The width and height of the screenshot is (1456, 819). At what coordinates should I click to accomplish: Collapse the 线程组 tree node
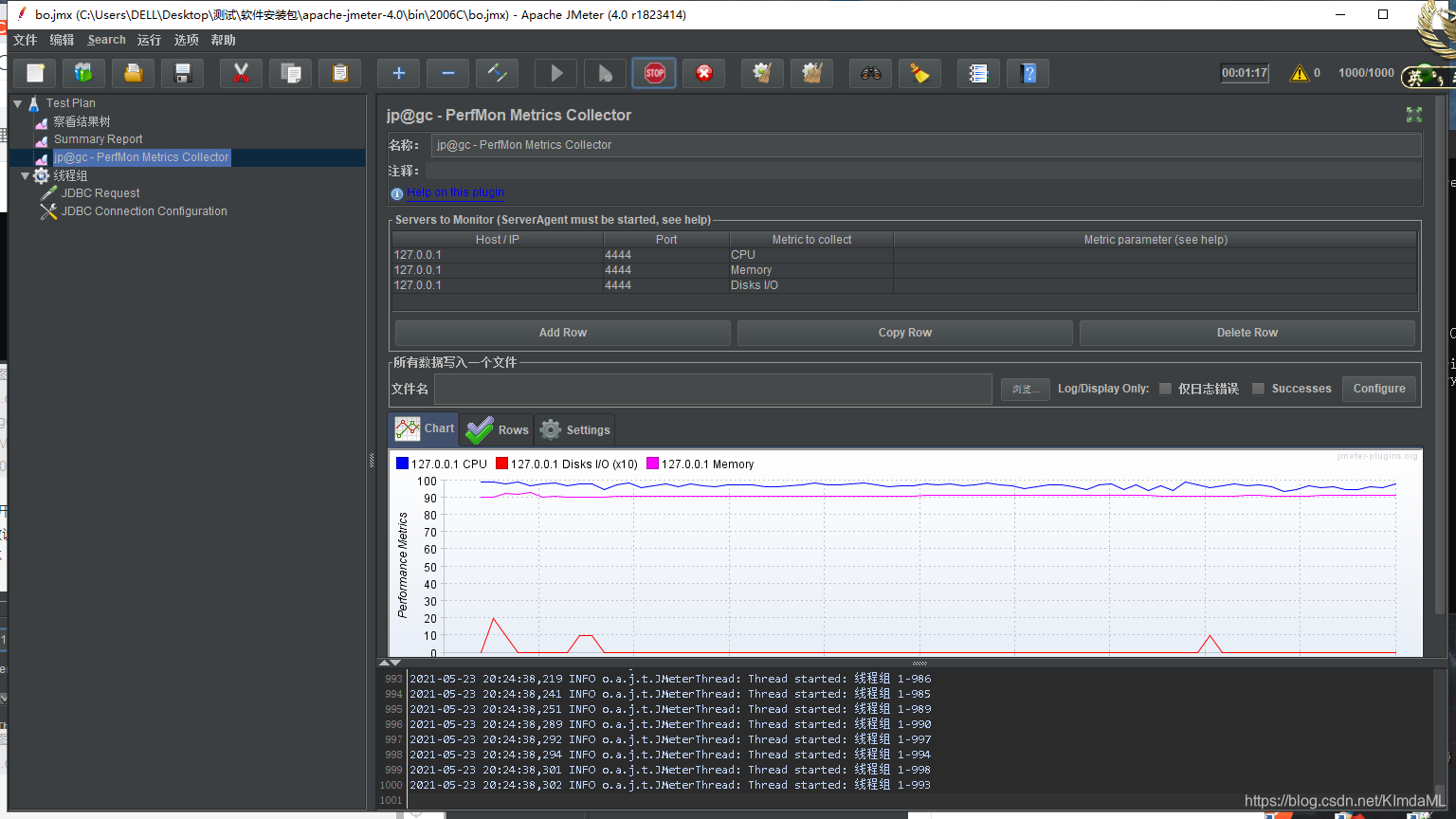point(25,175)
